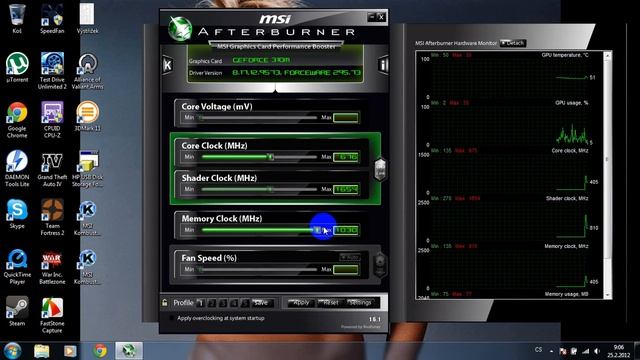Select profile slot 2

pyautogui.click(x=211, y=303)
